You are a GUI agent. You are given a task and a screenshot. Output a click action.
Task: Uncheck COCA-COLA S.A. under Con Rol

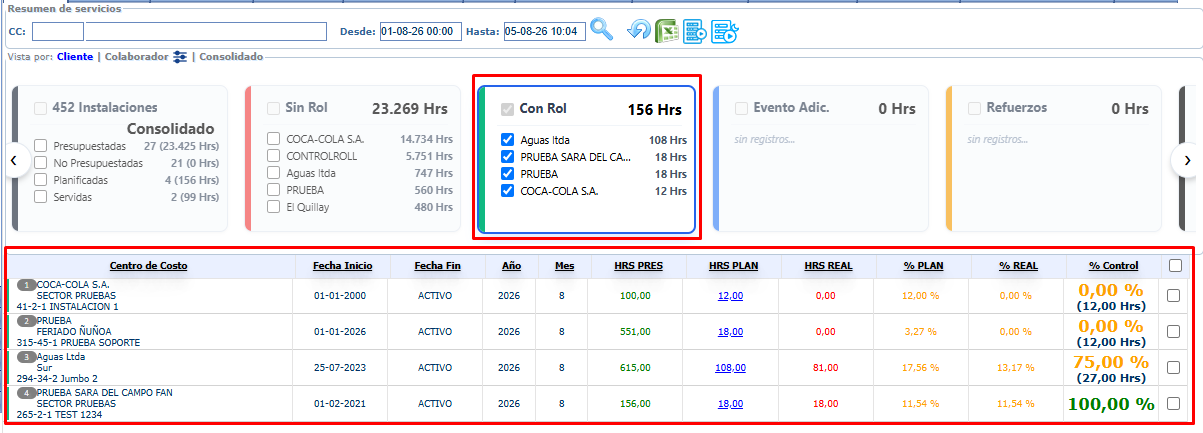pyautogui.click(x=507, y=191)
